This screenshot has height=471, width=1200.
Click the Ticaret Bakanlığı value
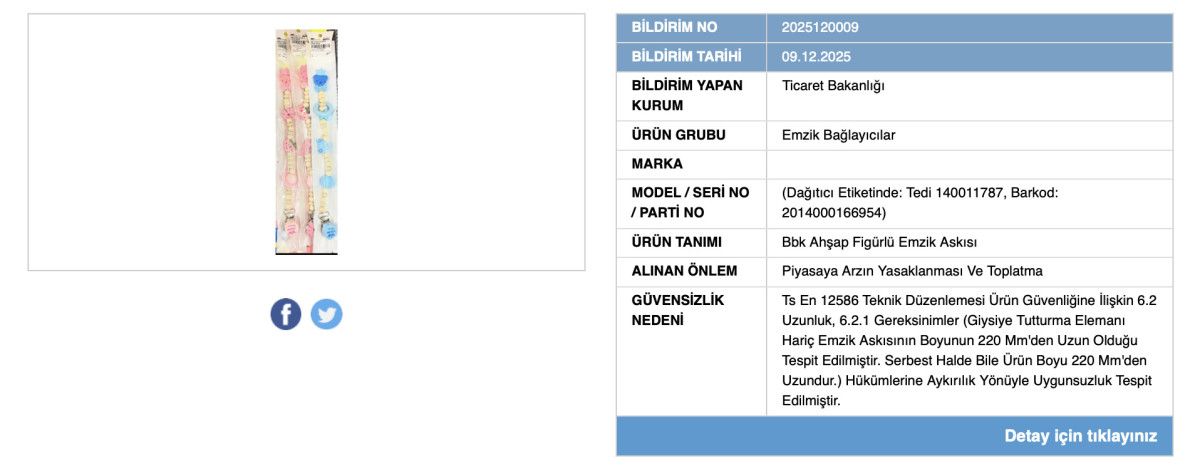pos(833,85)
